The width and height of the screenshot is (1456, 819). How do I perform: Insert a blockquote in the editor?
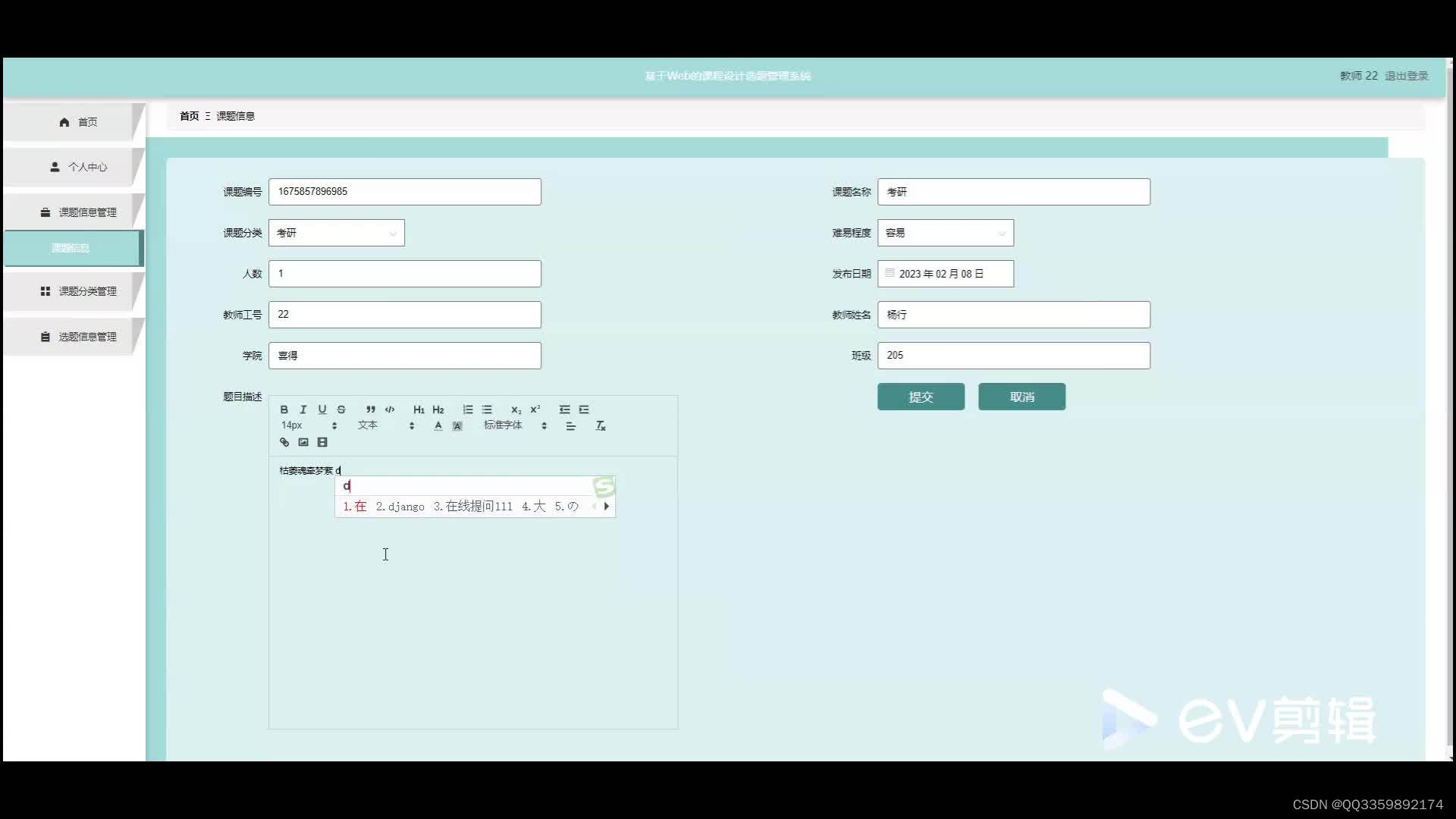371,409
